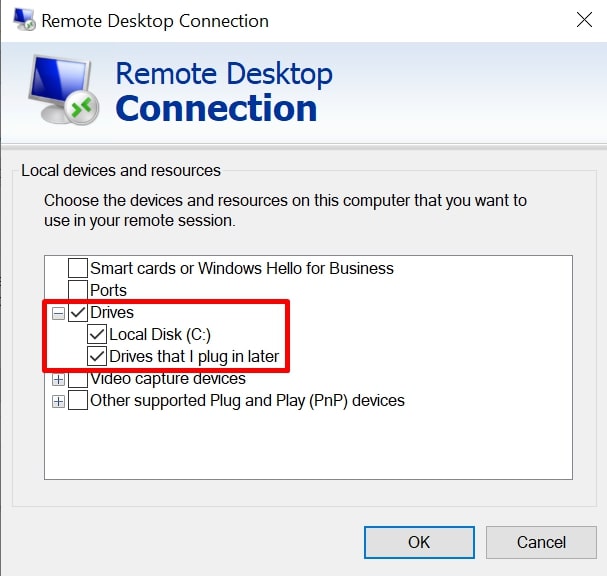The width and height of the screenshot is (607, 576).
Task: Click empty area of the devices list
Action: 308,445
